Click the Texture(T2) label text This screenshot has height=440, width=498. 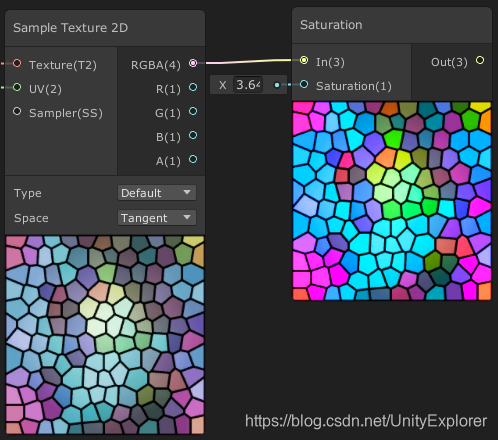tap(63, 65)
